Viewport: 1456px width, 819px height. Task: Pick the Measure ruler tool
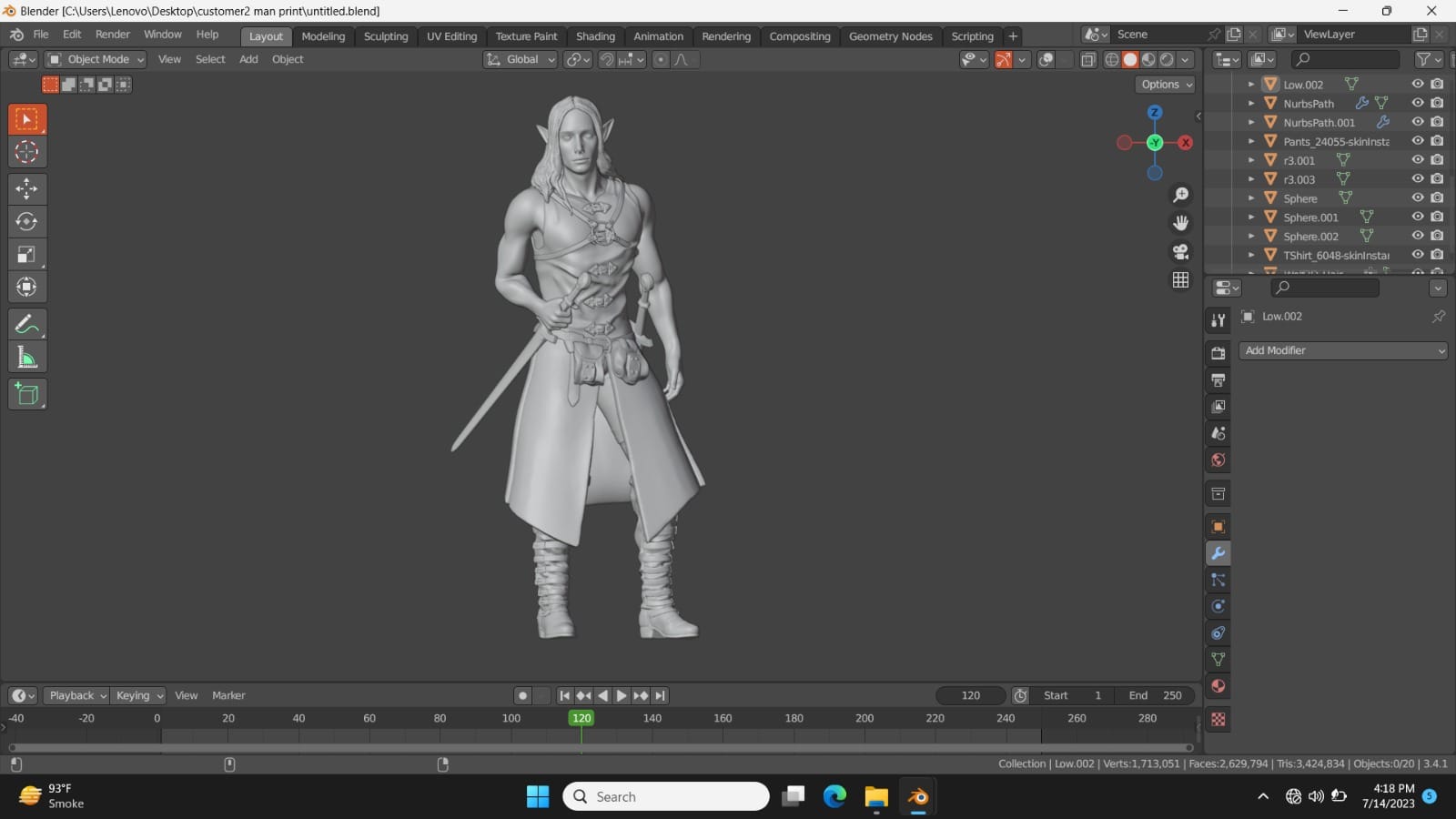(26, 357)
